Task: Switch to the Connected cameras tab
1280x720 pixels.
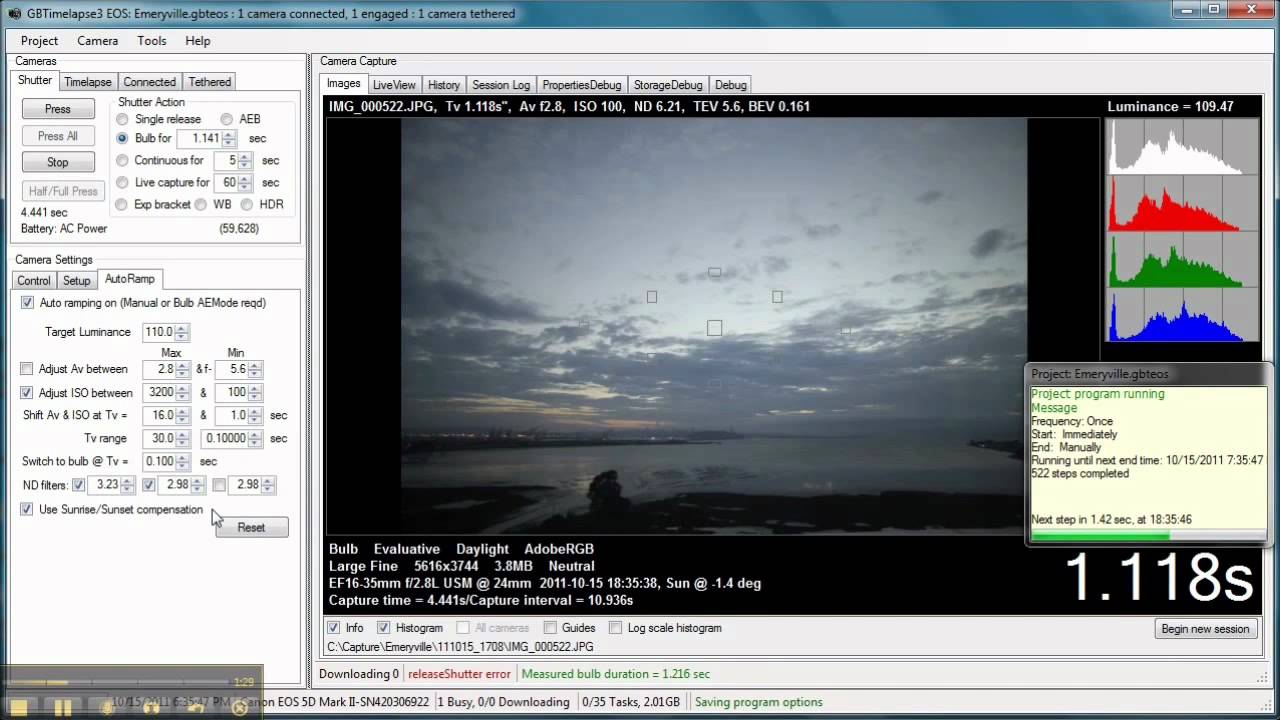Action: click(150, 82)
